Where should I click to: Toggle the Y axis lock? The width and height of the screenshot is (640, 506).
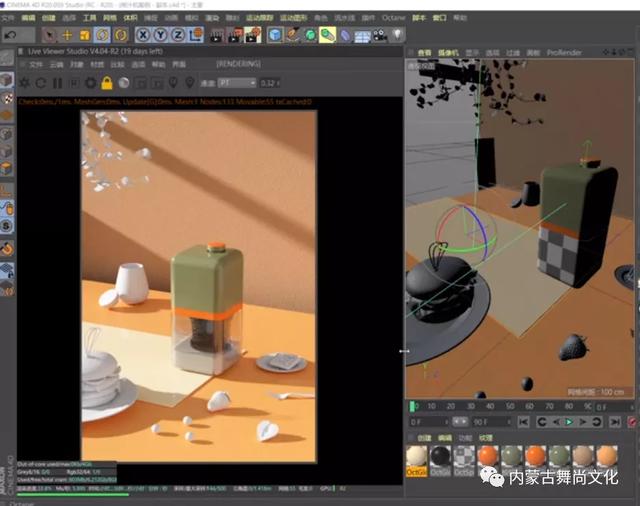(x=160, y=35)
